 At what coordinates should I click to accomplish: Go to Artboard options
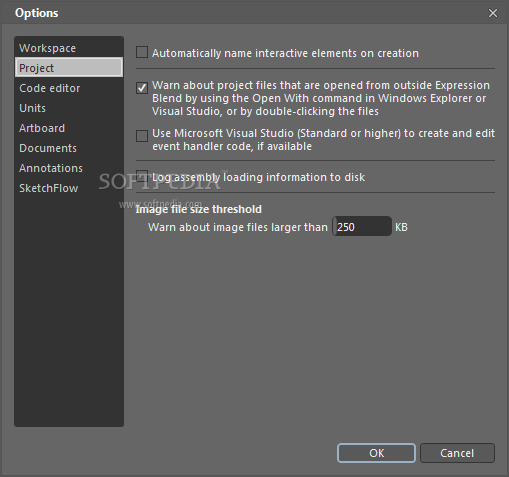tap(69, 128)
